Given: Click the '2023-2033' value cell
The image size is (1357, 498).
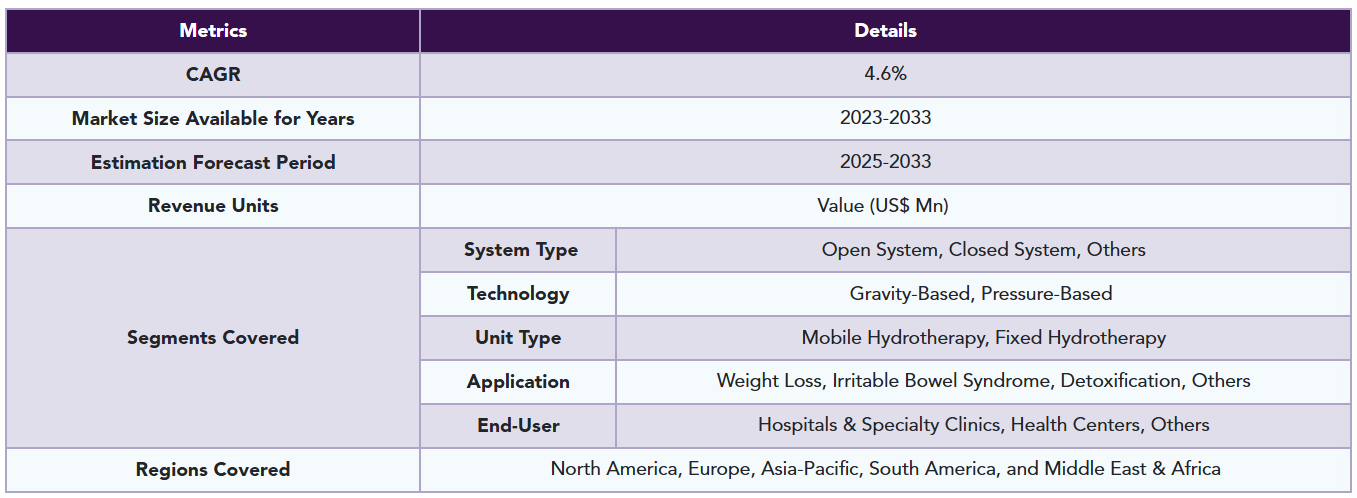Looking at the screenshot, I should (885, 118).
